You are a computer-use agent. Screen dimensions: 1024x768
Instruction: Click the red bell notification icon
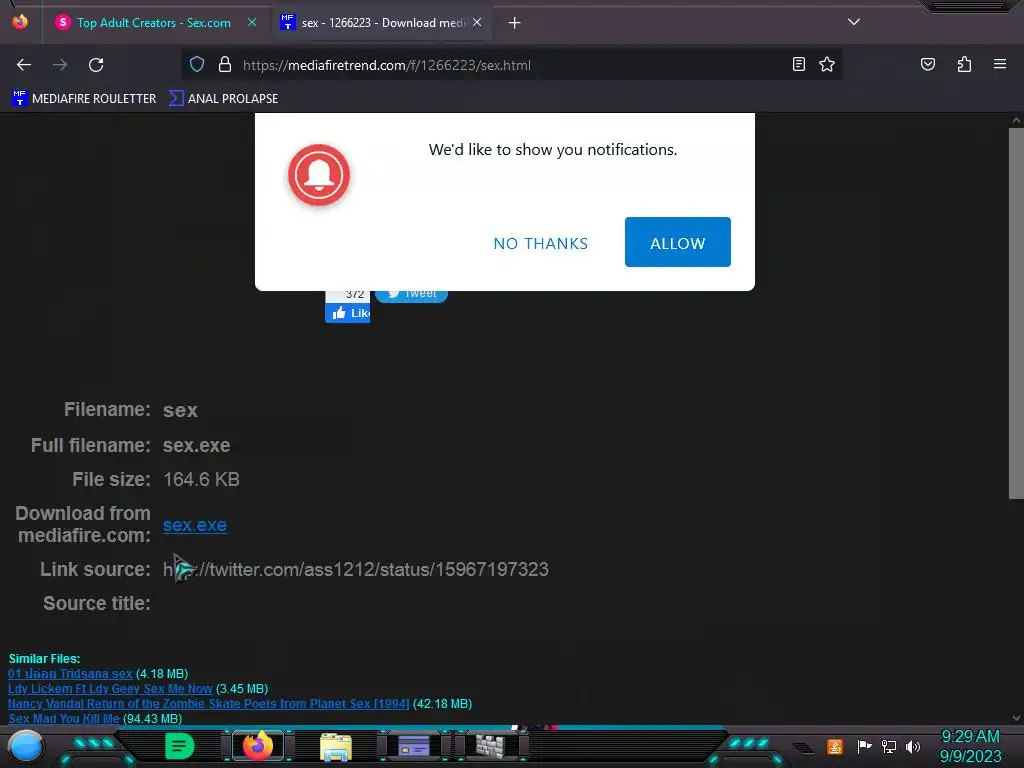point(319,175)
